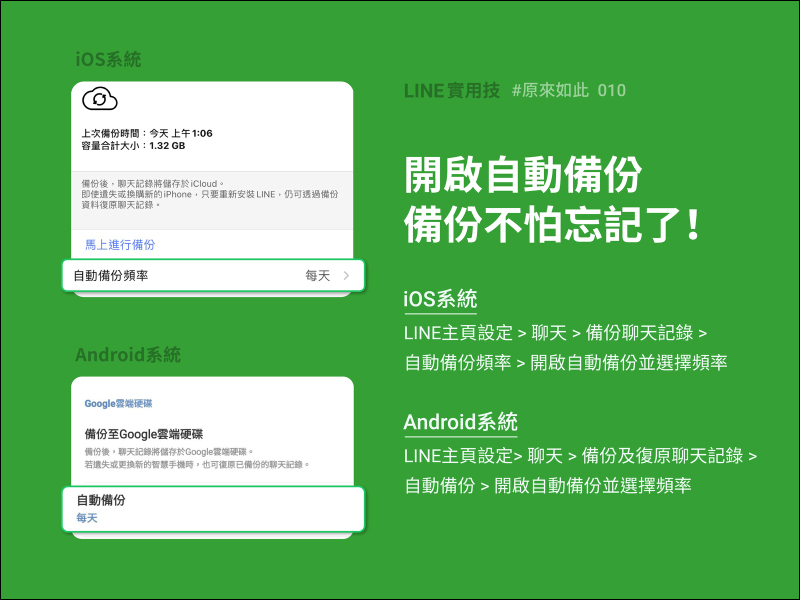Click the blue 每天 under 自動備份
The image size is (800, 600).
(87, 518)
